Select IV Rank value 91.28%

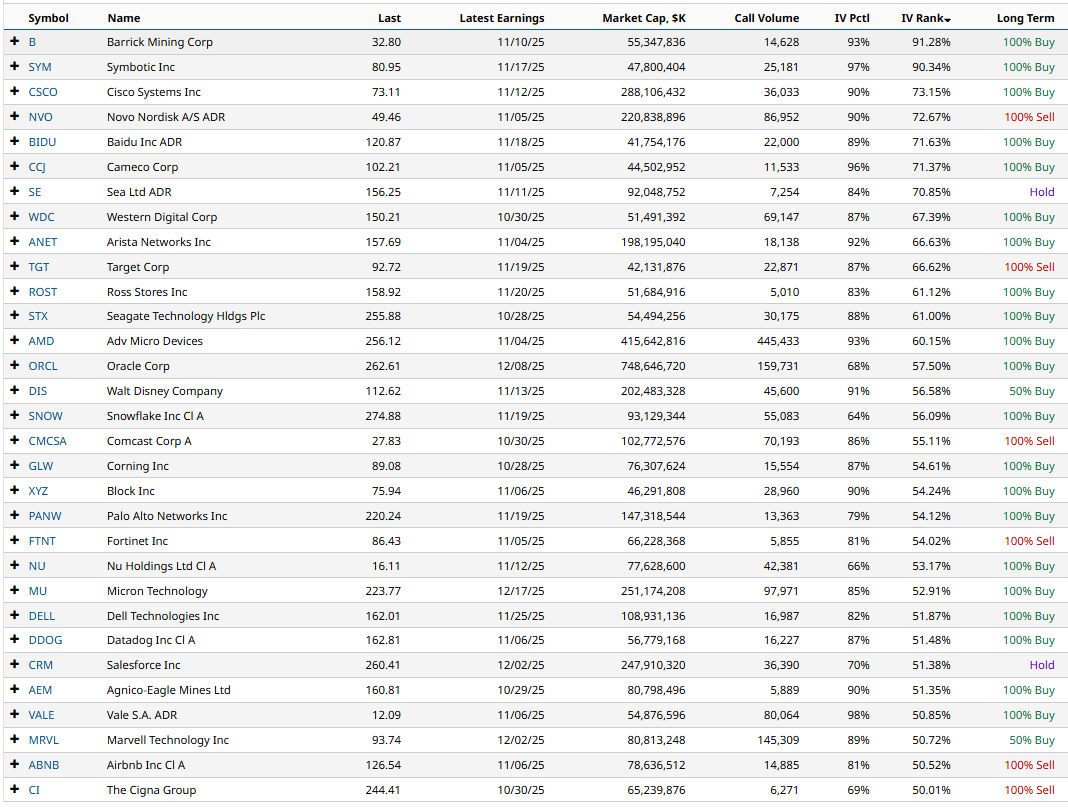point(931,42)
